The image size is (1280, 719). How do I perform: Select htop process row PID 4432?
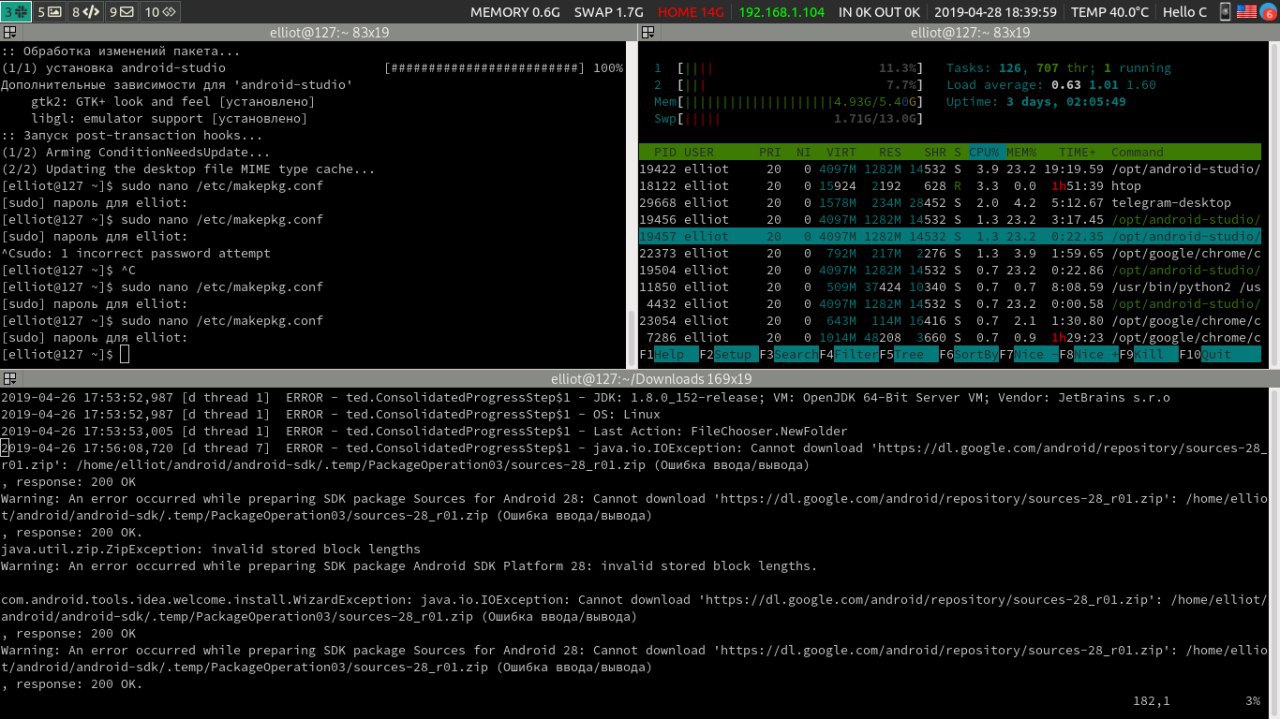(950, 304)
